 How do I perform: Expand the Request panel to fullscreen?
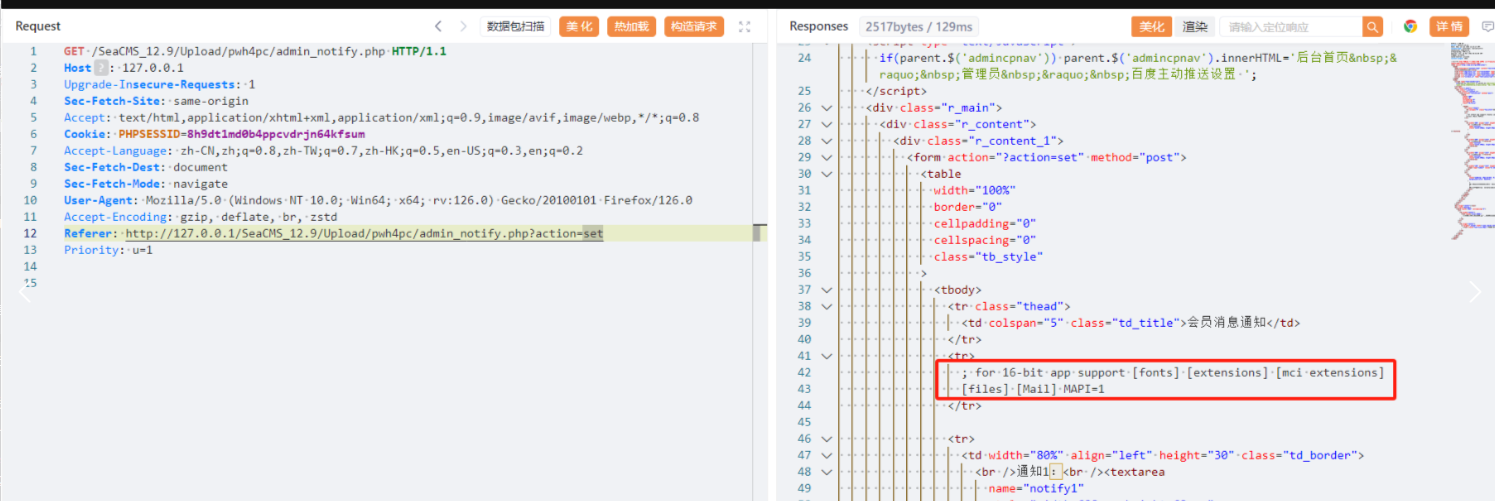pos(744,27)
